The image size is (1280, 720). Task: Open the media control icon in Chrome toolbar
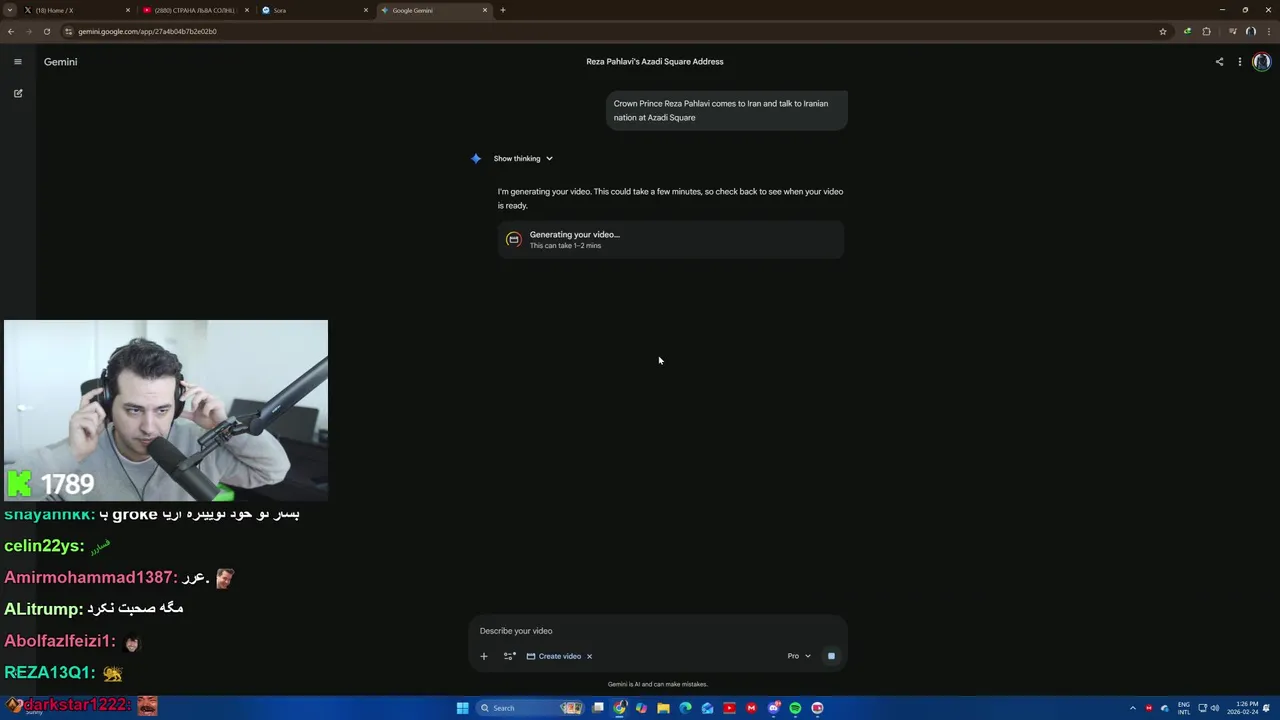click(1232, 31)
